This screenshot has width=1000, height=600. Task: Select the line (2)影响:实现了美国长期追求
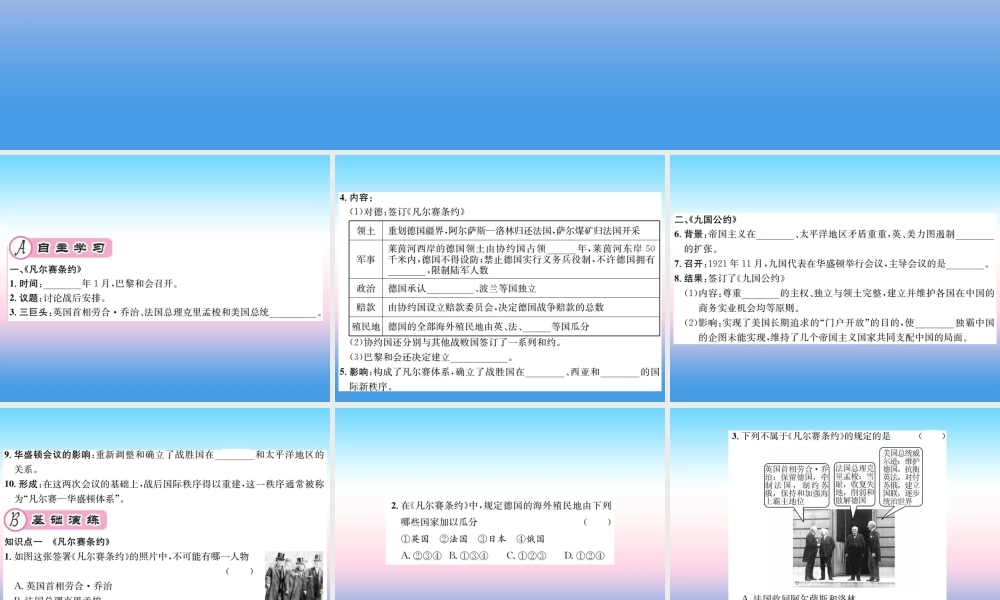click(x=839, y=330)
